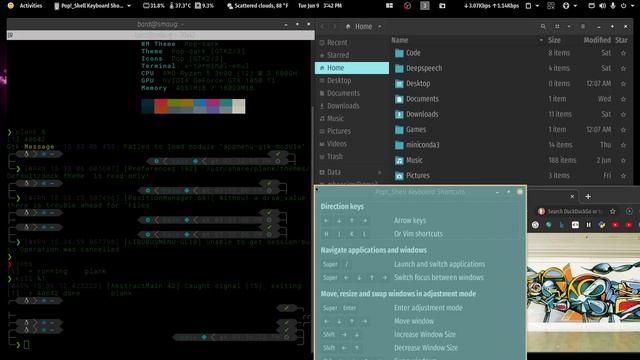Open the Pop!_Shell Keyboard Shortcuts app menu in the top bar
This screenshot has width=640, height=360.
[x=93, y=6]
